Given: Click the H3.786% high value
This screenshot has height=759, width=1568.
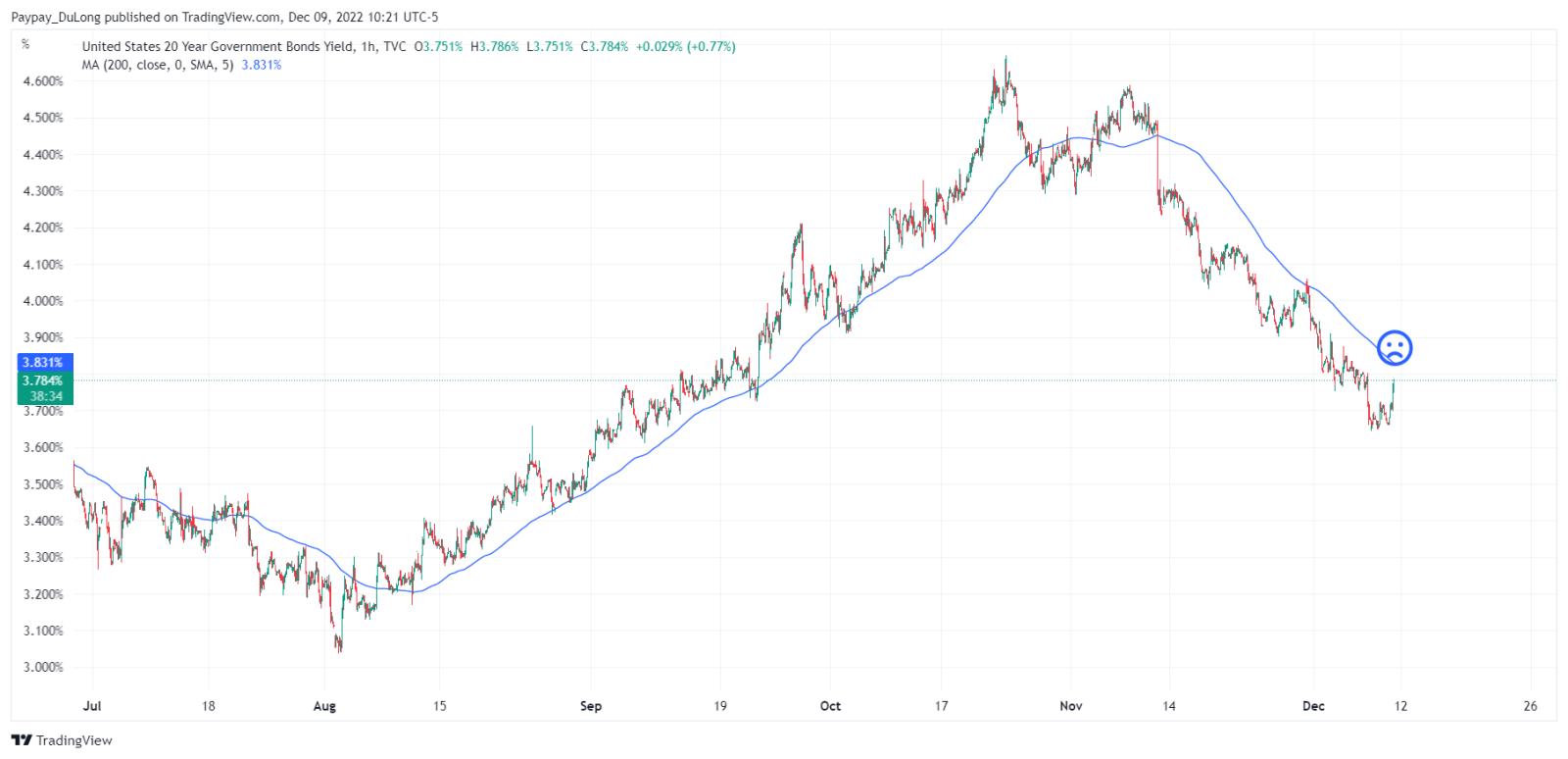Looking at the screenshot, I should point(495,46).
